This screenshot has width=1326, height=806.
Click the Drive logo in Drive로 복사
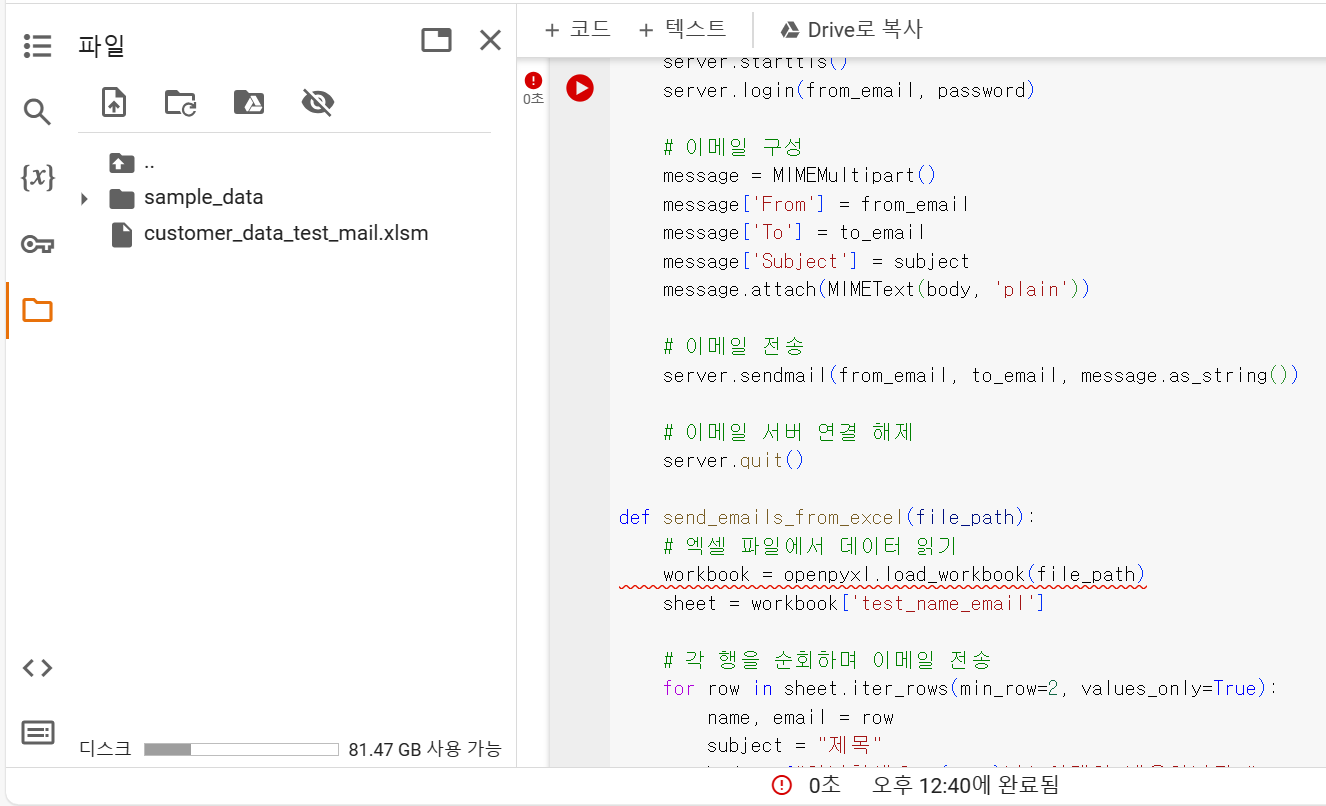[x=790, y=30]
